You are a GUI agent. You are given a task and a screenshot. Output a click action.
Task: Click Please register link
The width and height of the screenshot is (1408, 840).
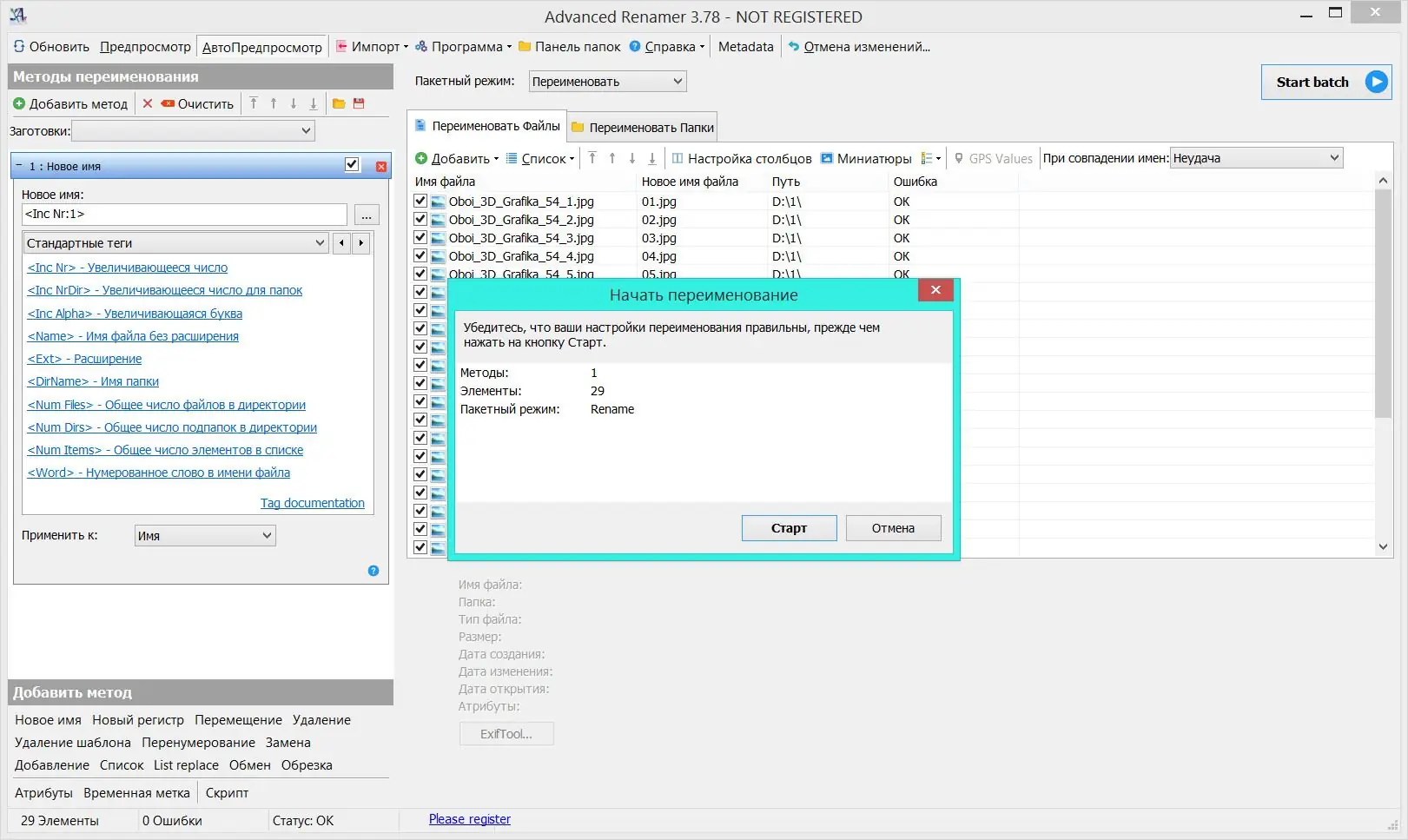[469, 819]
